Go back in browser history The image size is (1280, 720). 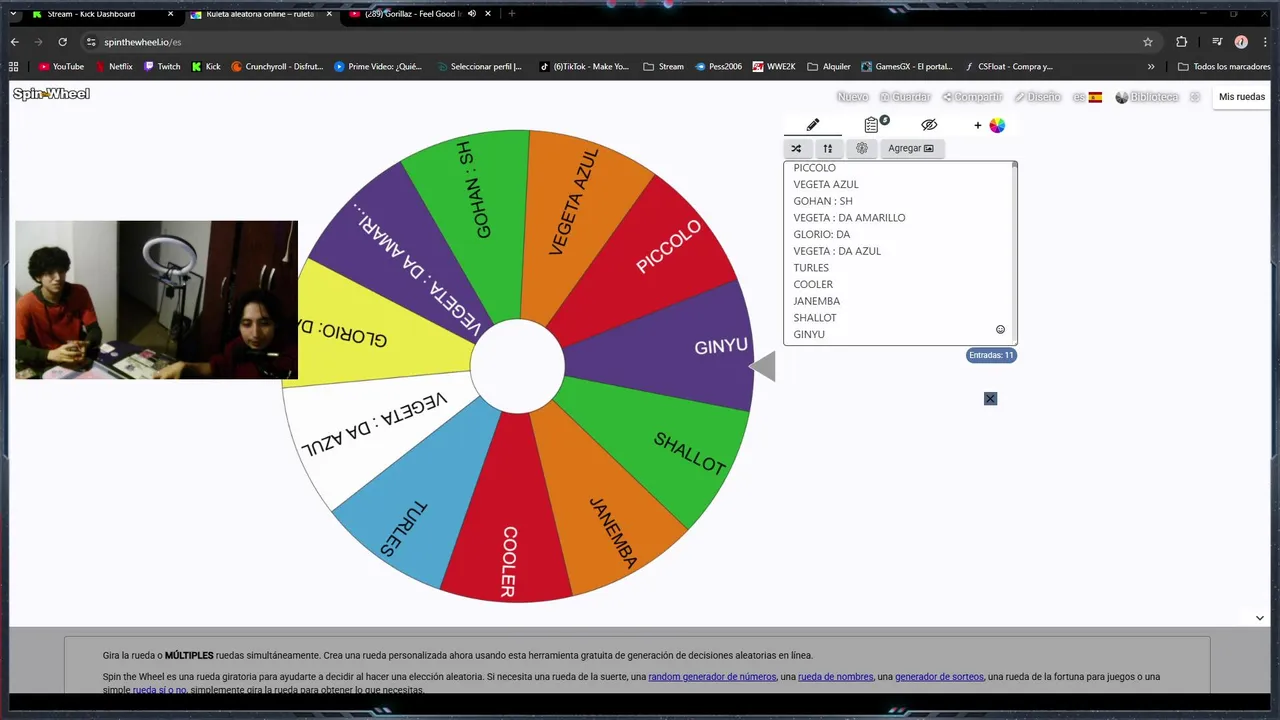pyautogui.click(x=14, y=42)
